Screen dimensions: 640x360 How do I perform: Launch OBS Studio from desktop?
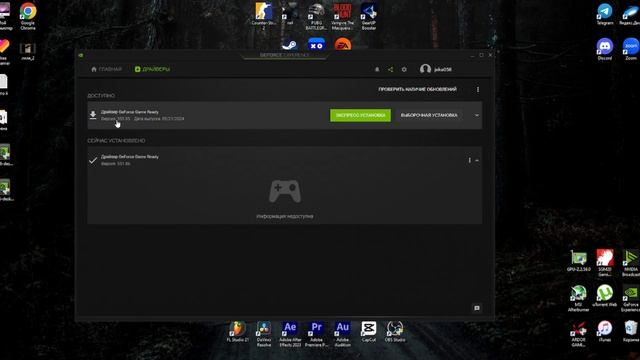coord(395,331)
